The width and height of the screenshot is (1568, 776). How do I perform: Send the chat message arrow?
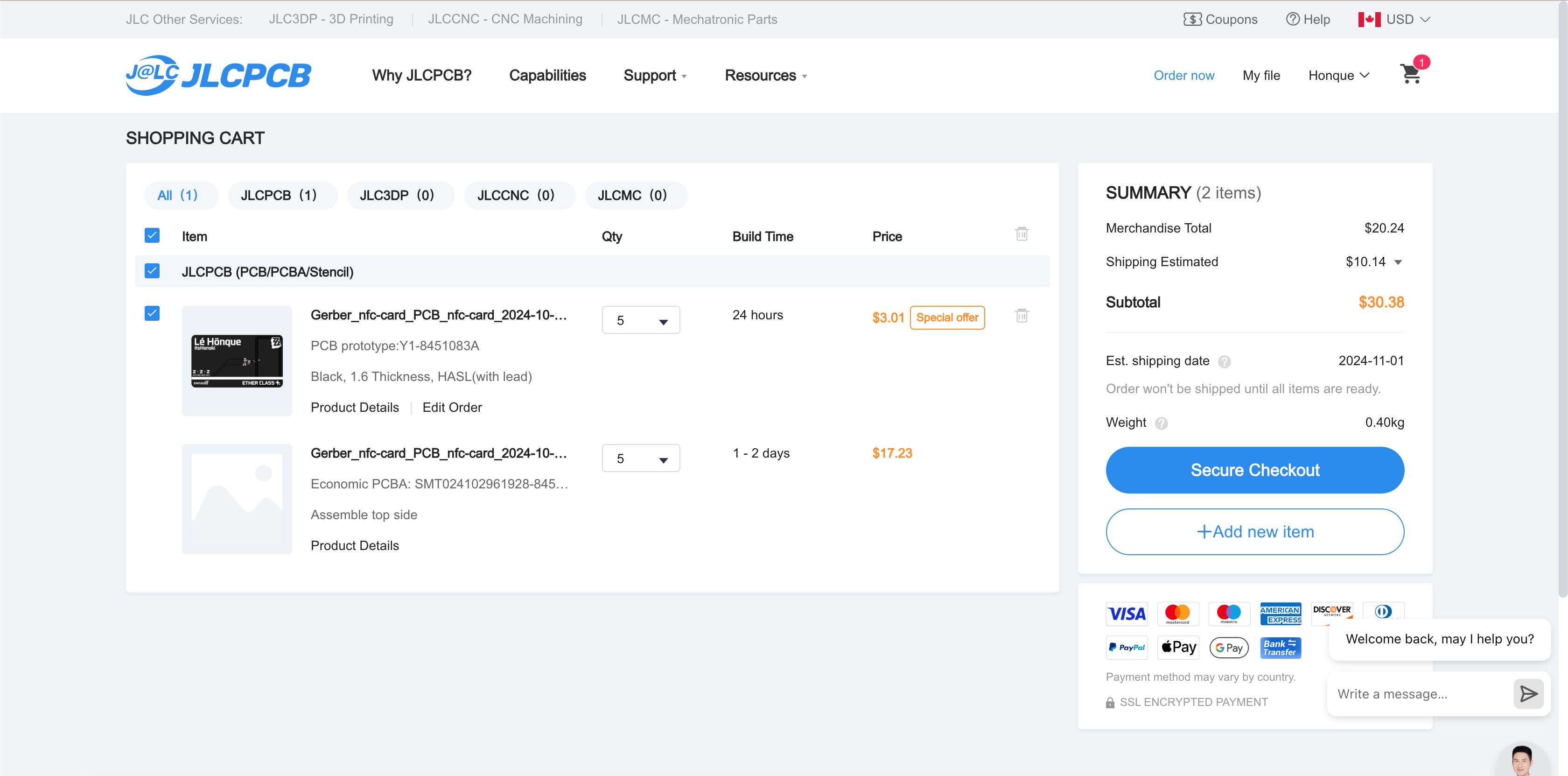pyautogui.click(x=1528, y=694)
